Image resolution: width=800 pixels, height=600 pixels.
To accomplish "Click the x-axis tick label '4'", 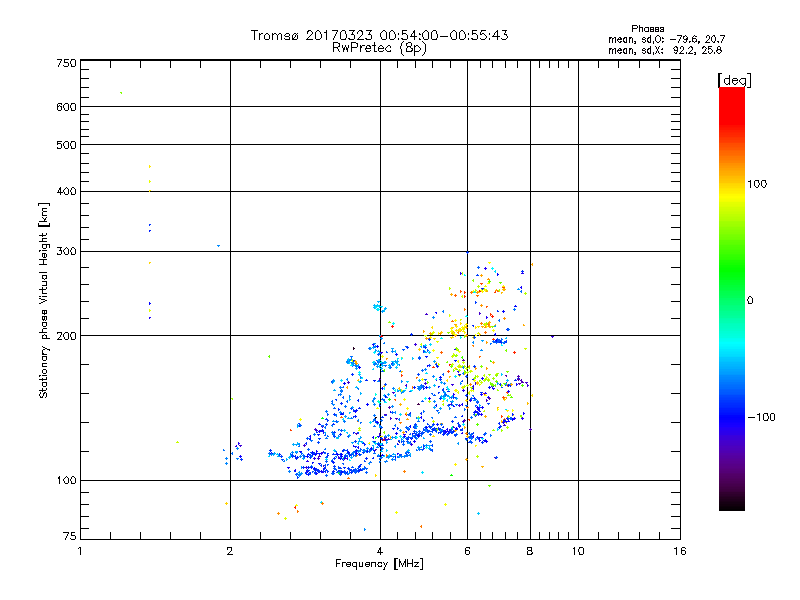I will coord(380,551).
